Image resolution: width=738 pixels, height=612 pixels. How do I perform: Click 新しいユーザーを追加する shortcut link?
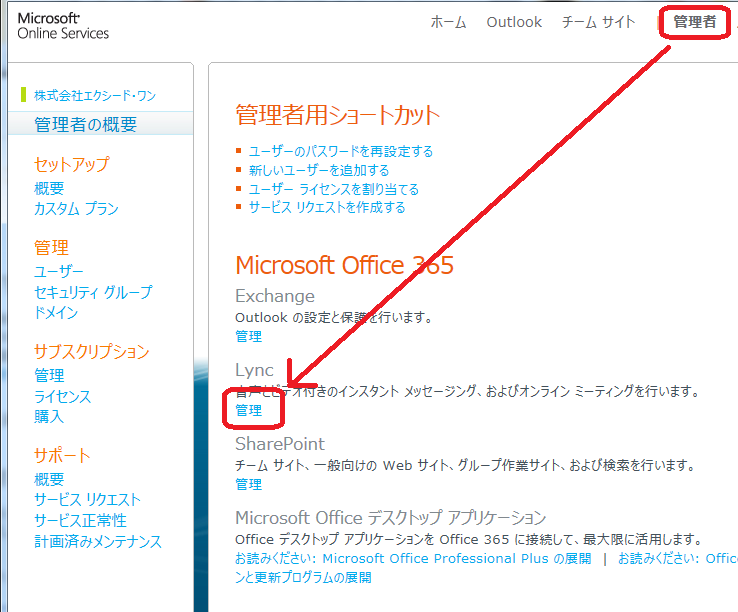[x=319, y=170]
